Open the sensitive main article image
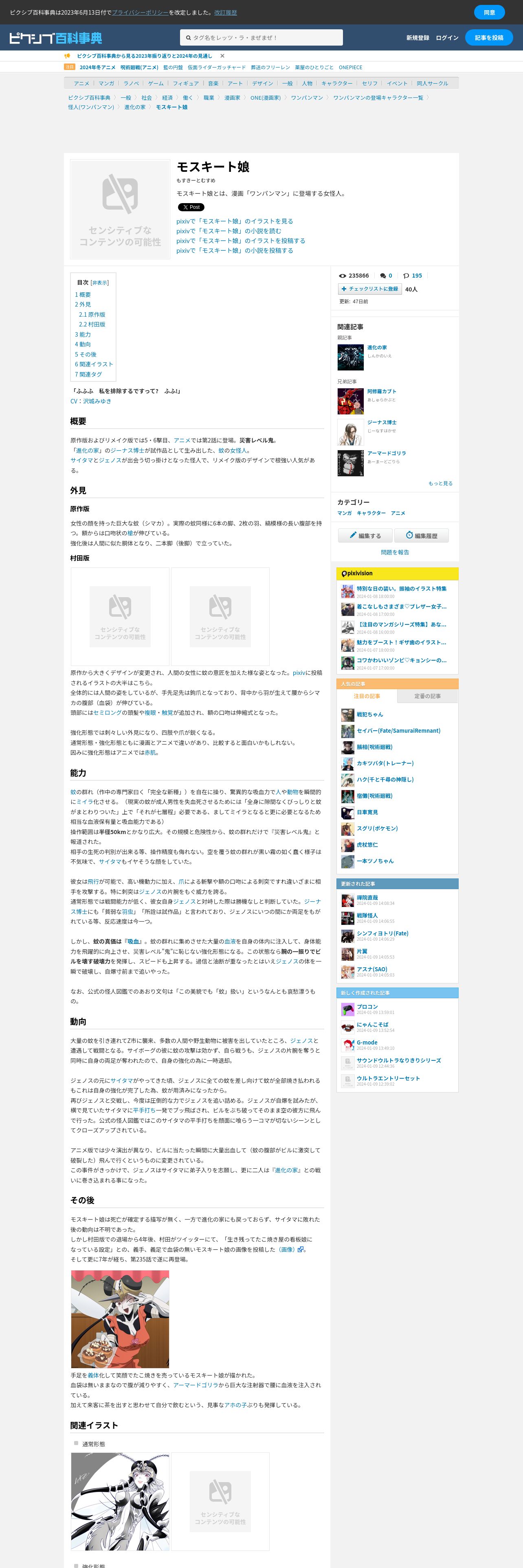Viewport: 523px width, 1568px height. pos(120,209)
